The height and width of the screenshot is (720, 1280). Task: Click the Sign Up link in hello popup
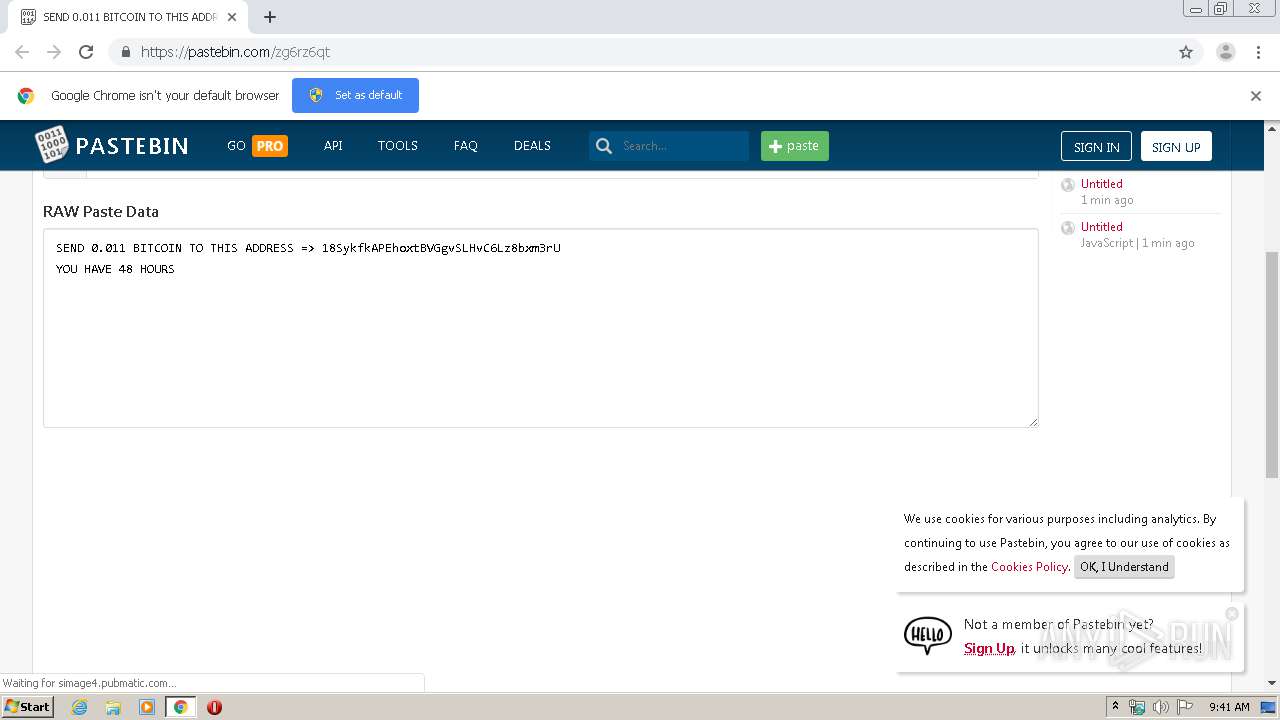point(989,649)
